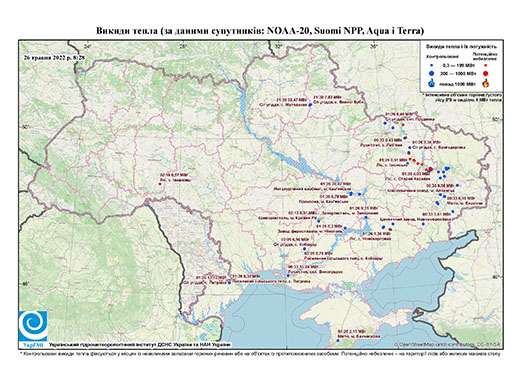Click the UkrGMI spiral logo
Viewport: 520px width, 368px height.
(33, 326)
